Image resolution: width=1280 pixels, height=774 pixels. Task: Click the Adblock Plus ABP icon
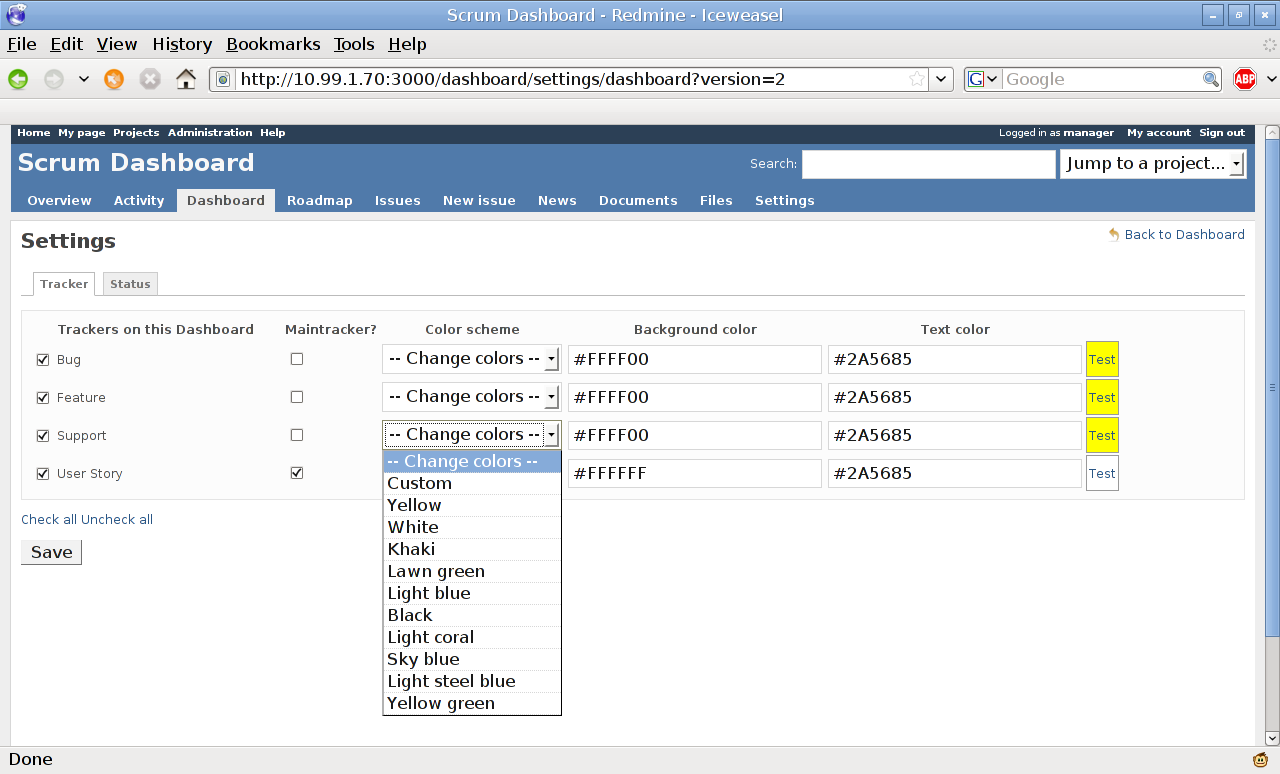pyautogui.click(x=1245, y=79)
